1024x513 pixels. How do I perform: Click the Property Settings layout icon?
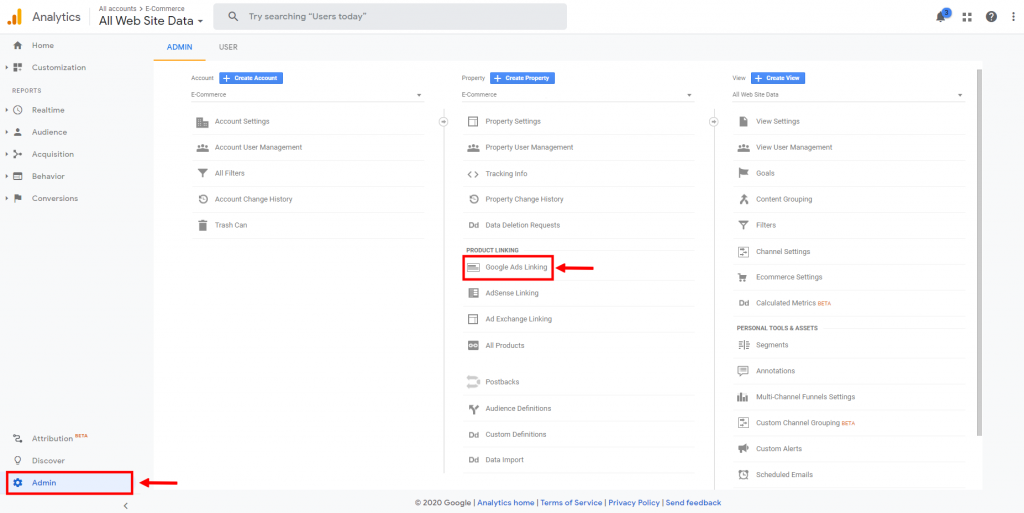[473, 121]
